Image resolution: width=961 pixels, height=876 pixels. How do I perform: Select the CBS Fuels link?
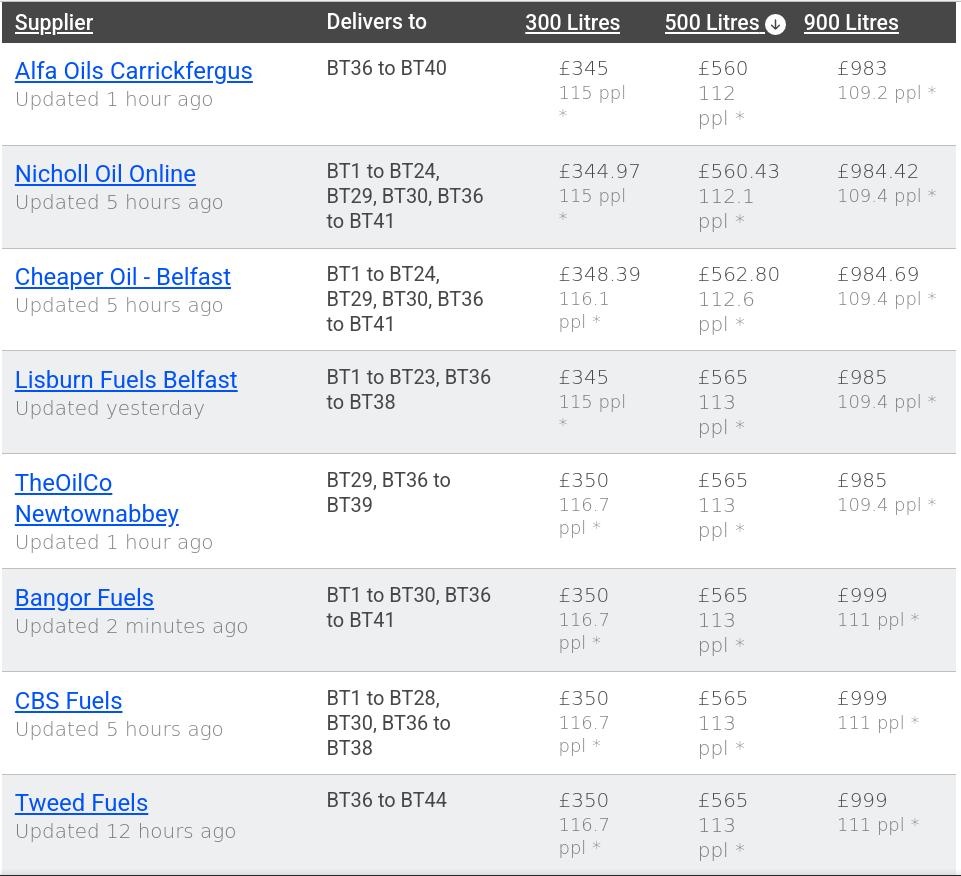point(68,701)
